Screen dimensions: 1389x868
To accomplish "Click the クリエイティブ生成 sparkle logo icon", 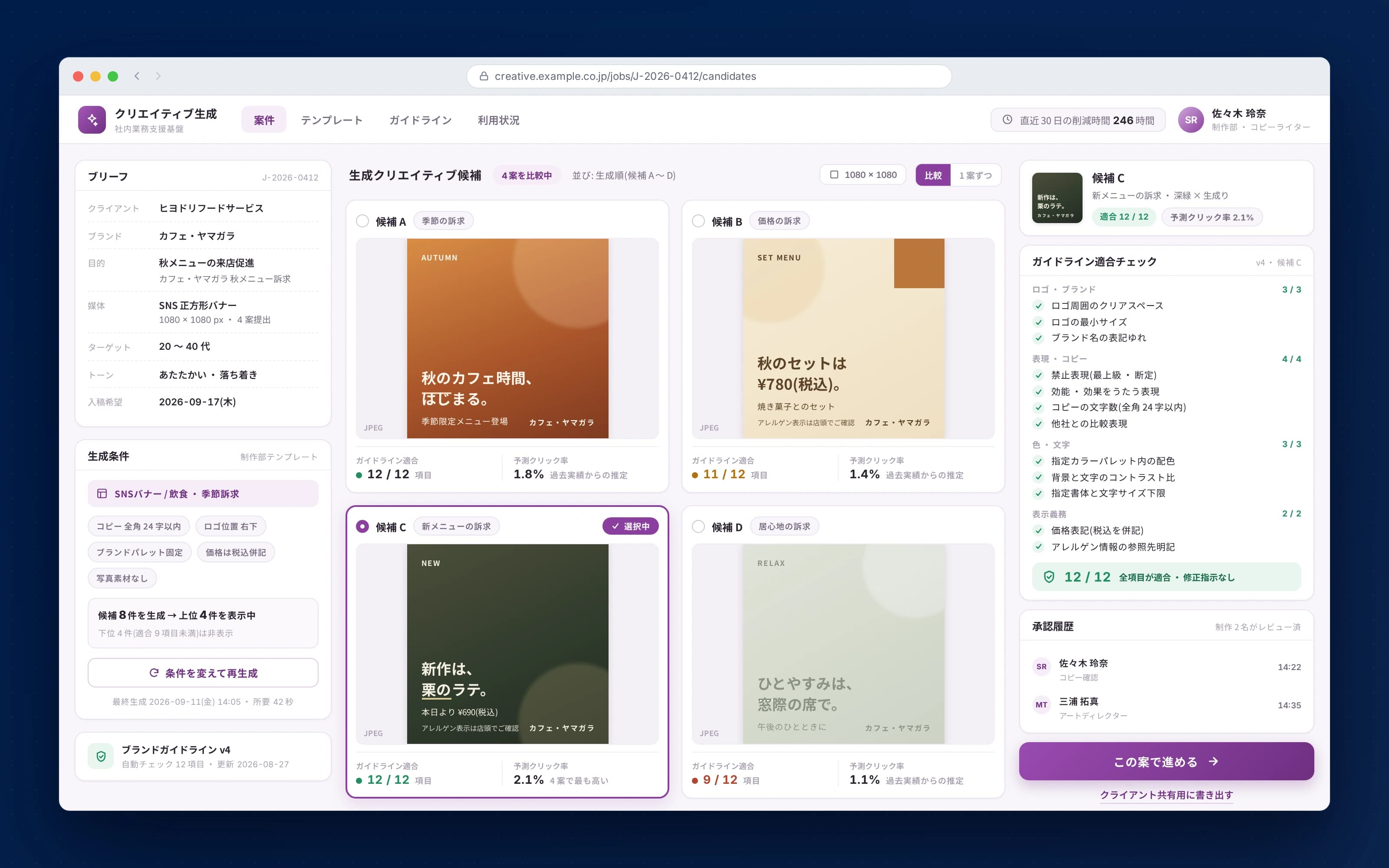I will point(92,119).
